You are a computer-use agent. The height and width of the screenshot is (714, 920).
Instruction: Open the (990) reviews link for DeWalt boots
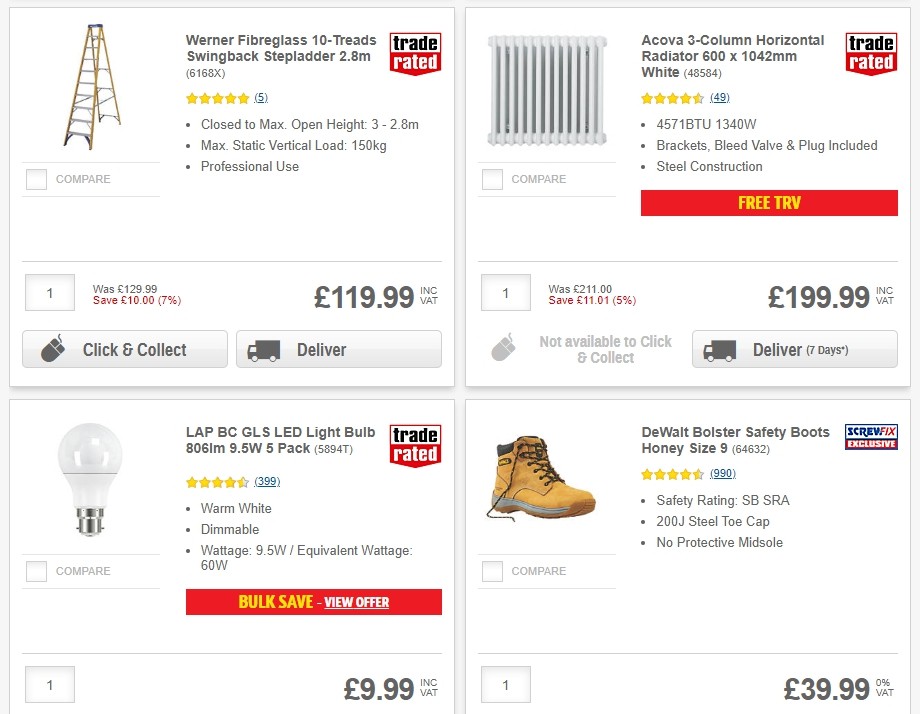point(722,473)
